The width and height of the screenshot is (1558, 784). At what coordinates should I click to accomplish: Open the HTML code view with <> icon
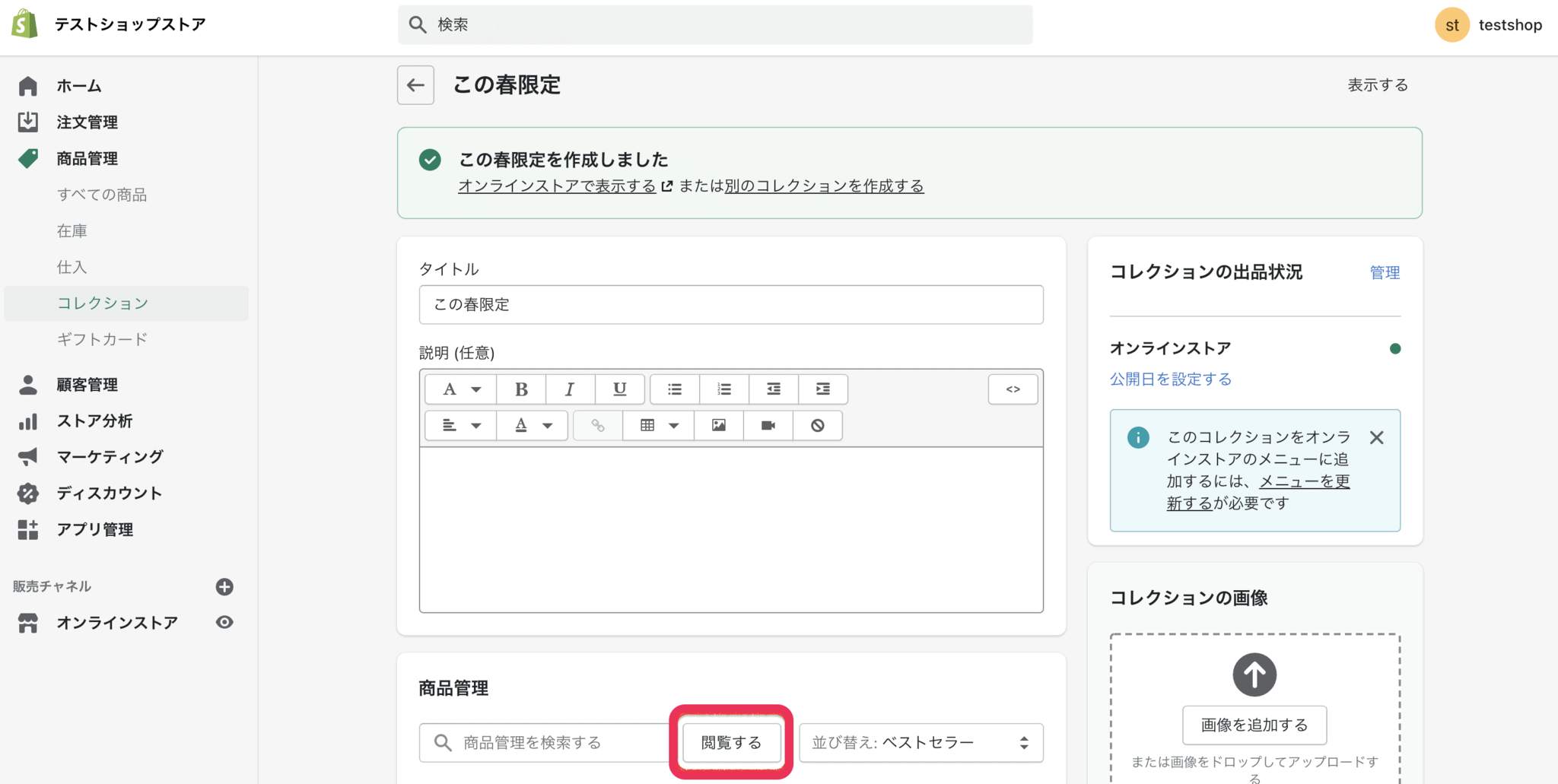[1013, 389]
